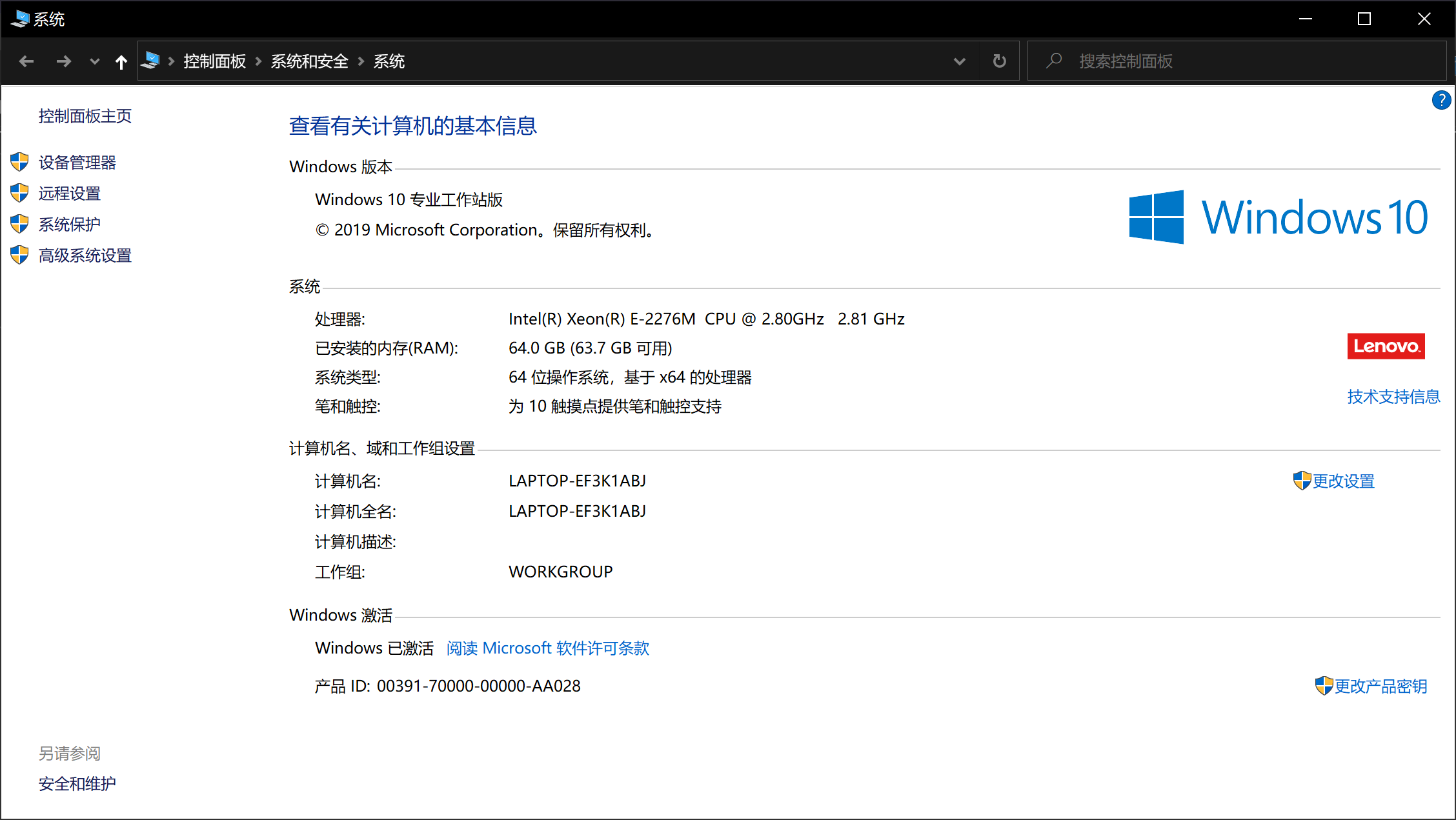The height and width of the screenshot is (820, 1456).
Task: Click the shield icon beside 高级系统设置
Action: coord(20,255)
